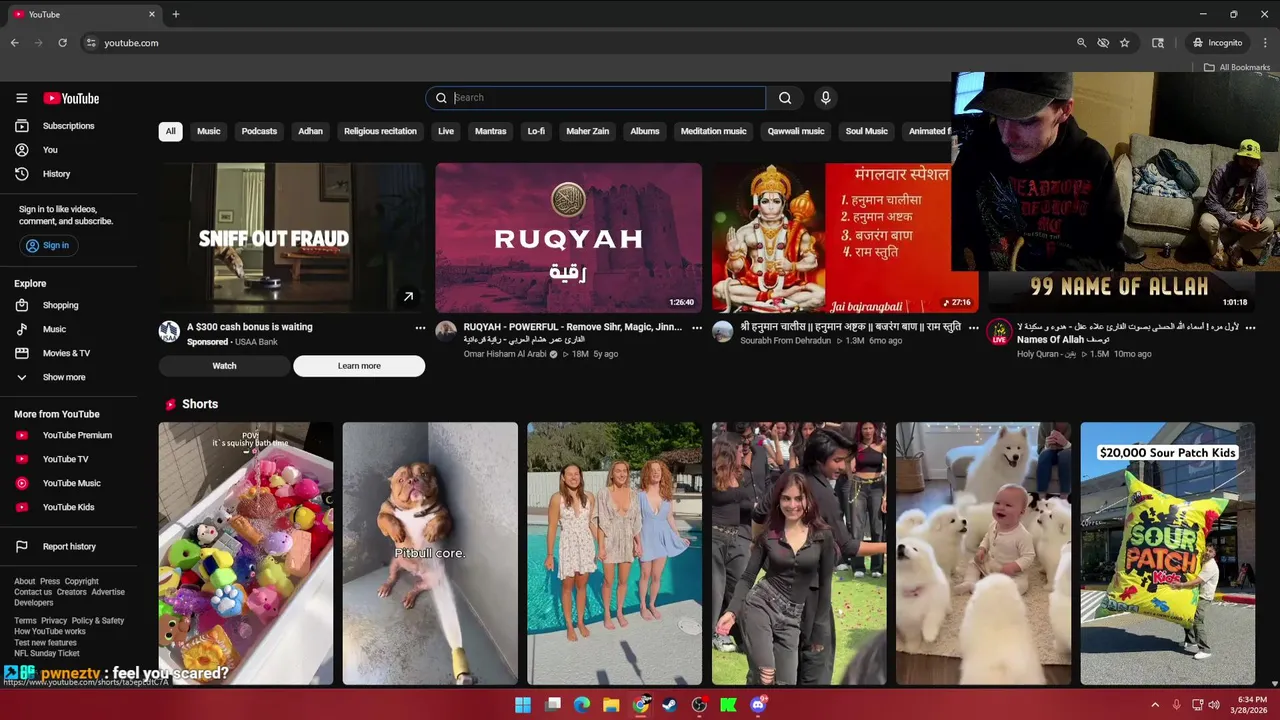Click Watch on the sponsored ad
1280x720 pixels.
[224, 366]
